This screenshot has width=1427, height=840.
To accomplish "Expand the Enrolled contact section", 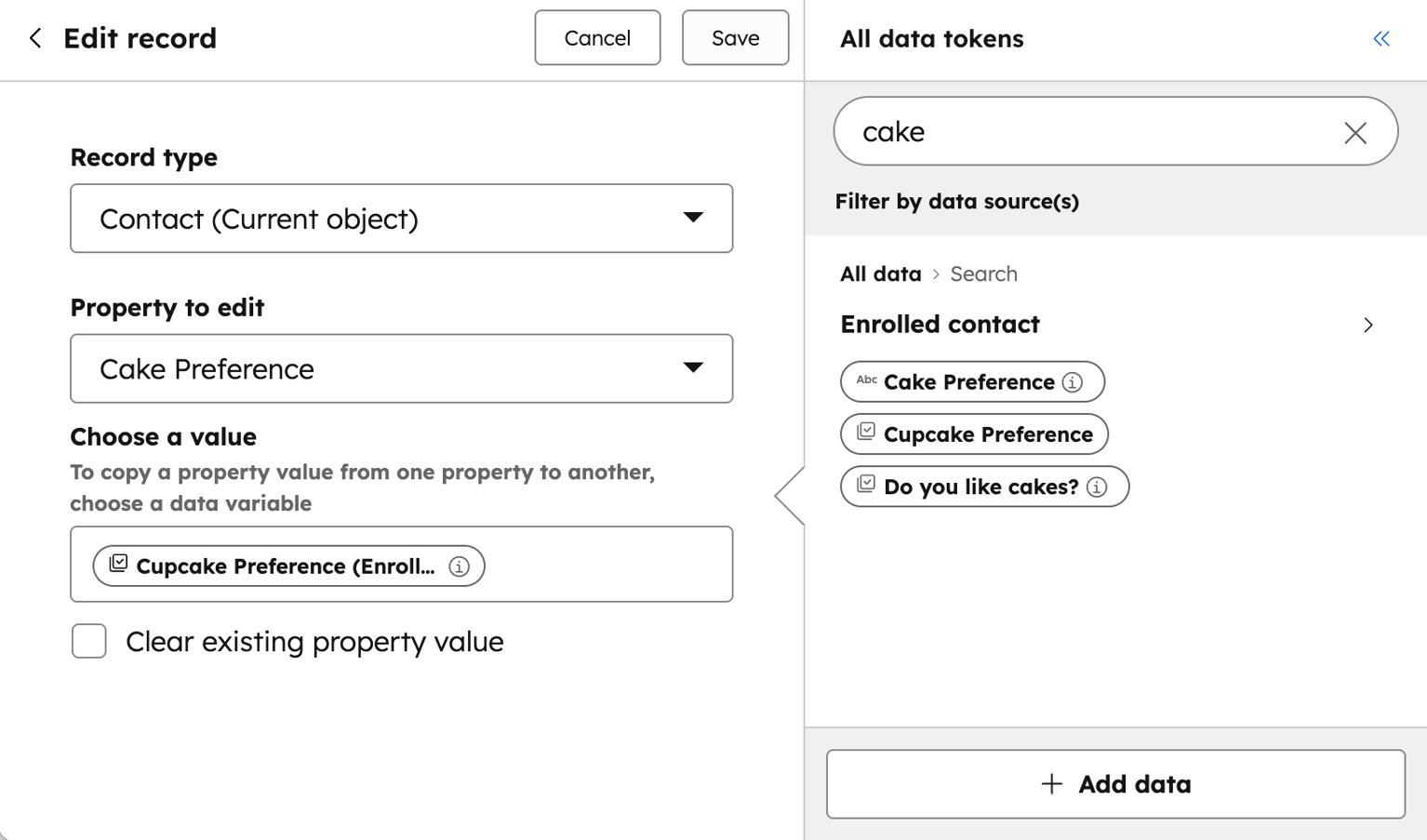I will click(x=1367, y=325).
